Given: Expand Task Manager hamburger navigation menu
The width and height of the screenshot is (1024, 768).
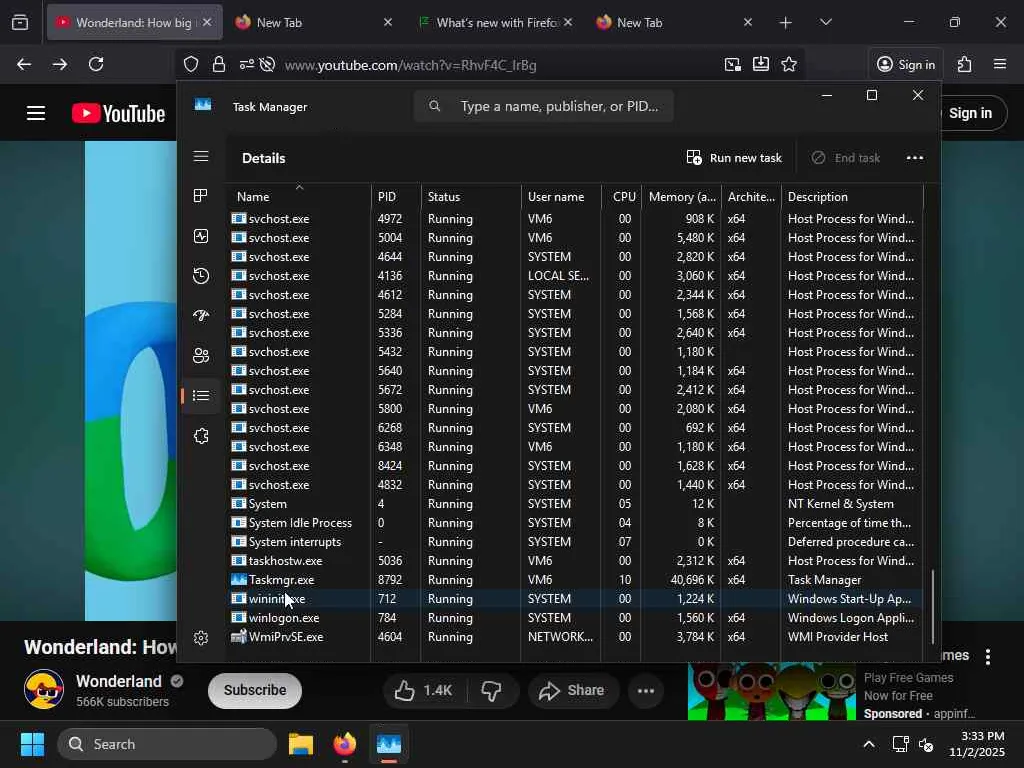Looking at the screenshot, I should pos(201,156).
